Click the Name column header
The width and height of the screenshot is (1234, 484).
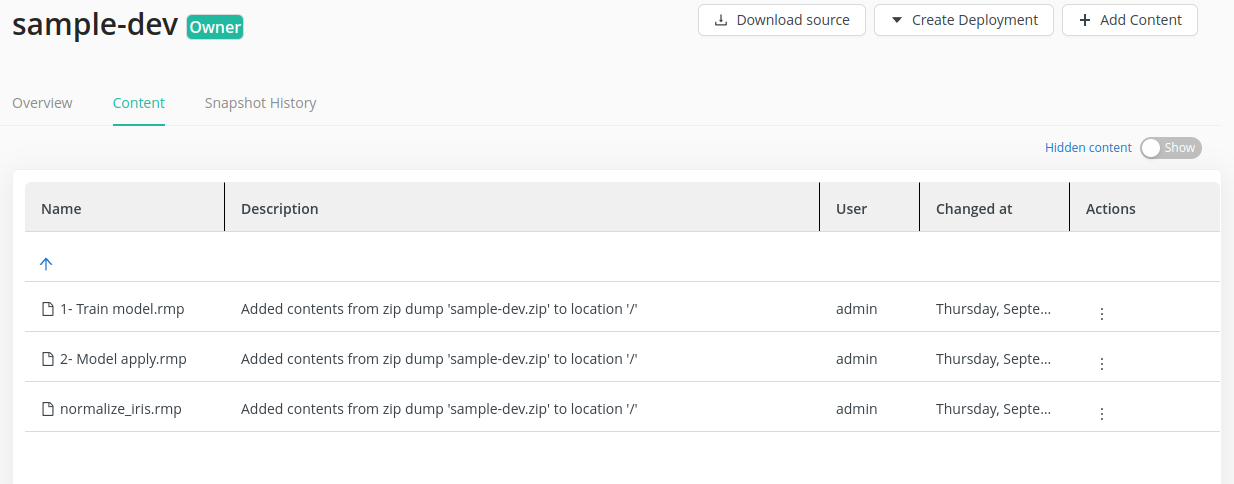pyautogui.click(x=61, y=209)
